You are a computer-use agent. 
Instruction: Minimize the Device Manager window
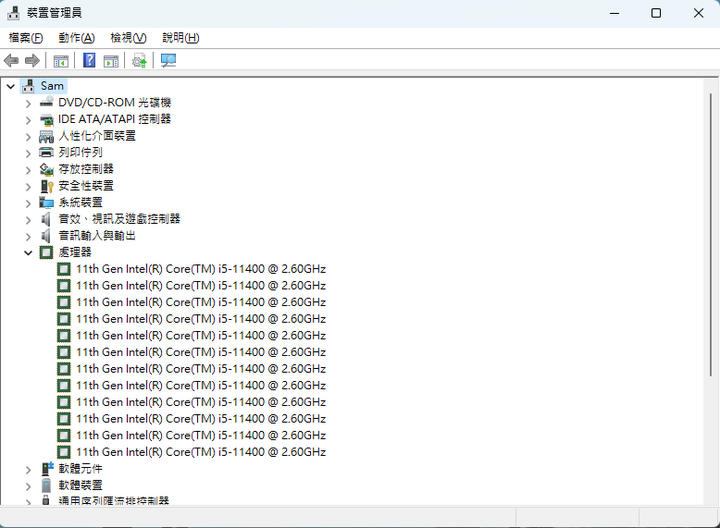(x=614, y=13)
